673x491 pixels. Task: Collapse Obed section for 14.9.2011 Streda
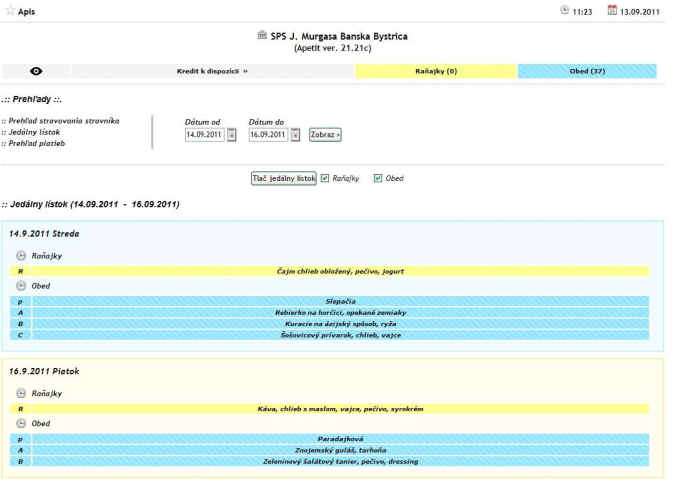21,286
